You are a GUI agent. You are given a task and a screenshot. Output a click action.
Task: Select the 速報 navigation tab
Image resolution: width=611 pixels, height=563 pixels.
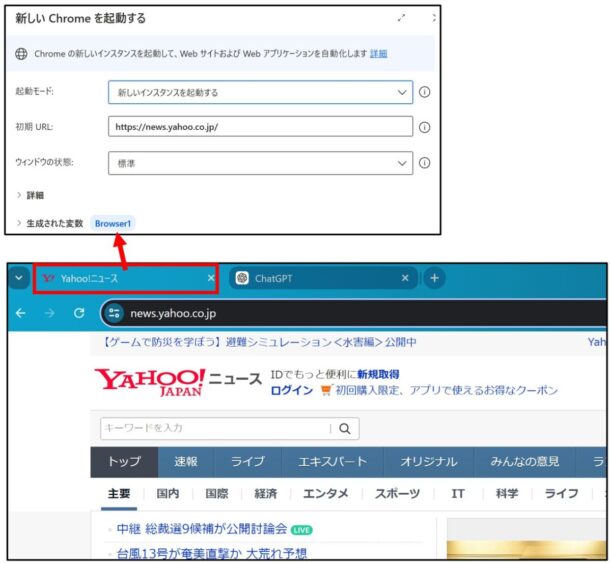(x=186, y=462)
